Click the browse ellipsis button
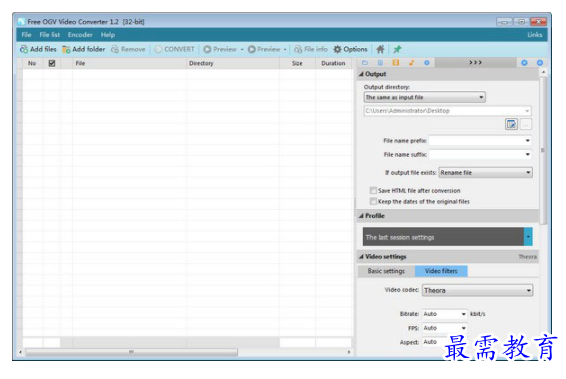Screen dimensions: 566x379 526,125
